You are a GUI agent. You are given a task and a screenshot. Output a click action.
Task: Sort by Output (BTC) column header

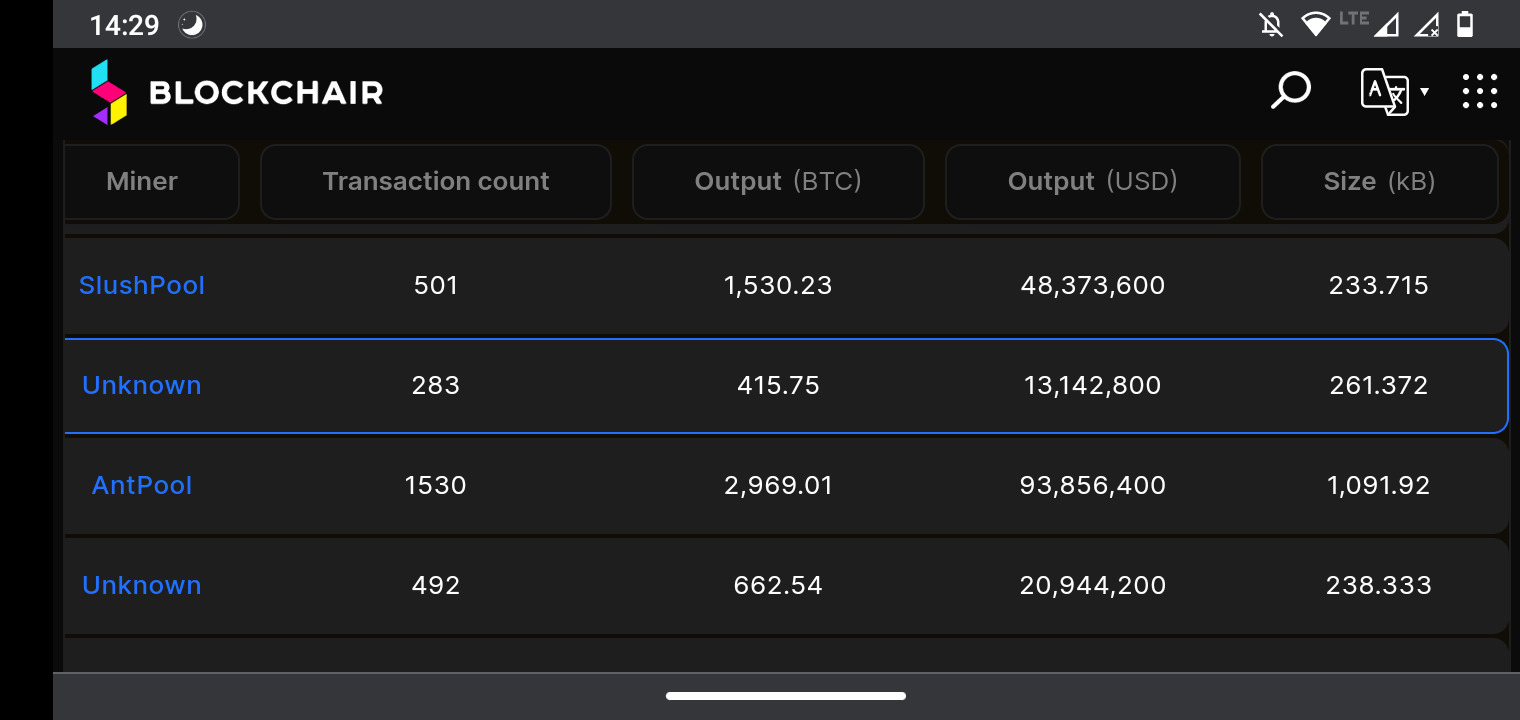(x=778, y=182)
